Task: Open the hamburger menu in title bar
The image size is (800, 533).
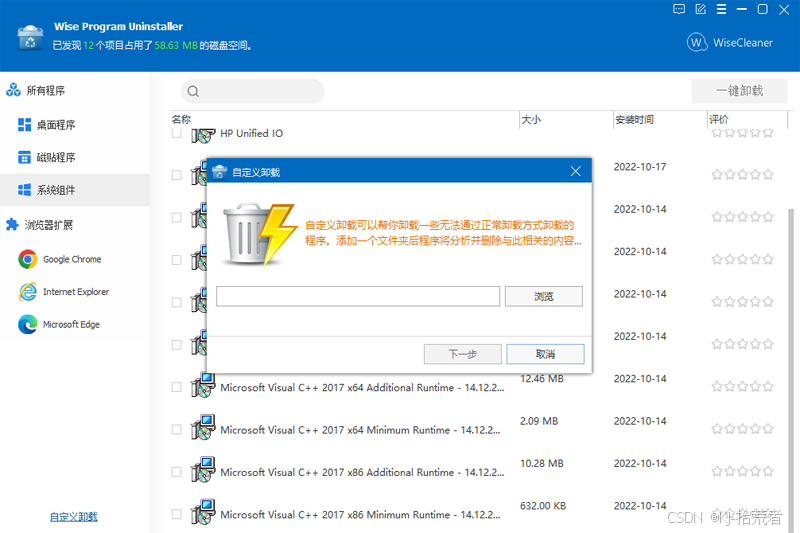Action: click(721, 9)
